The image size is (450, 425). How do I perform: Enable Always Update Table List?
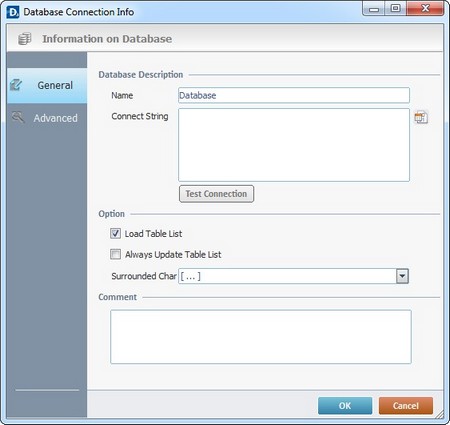(115, 254)
